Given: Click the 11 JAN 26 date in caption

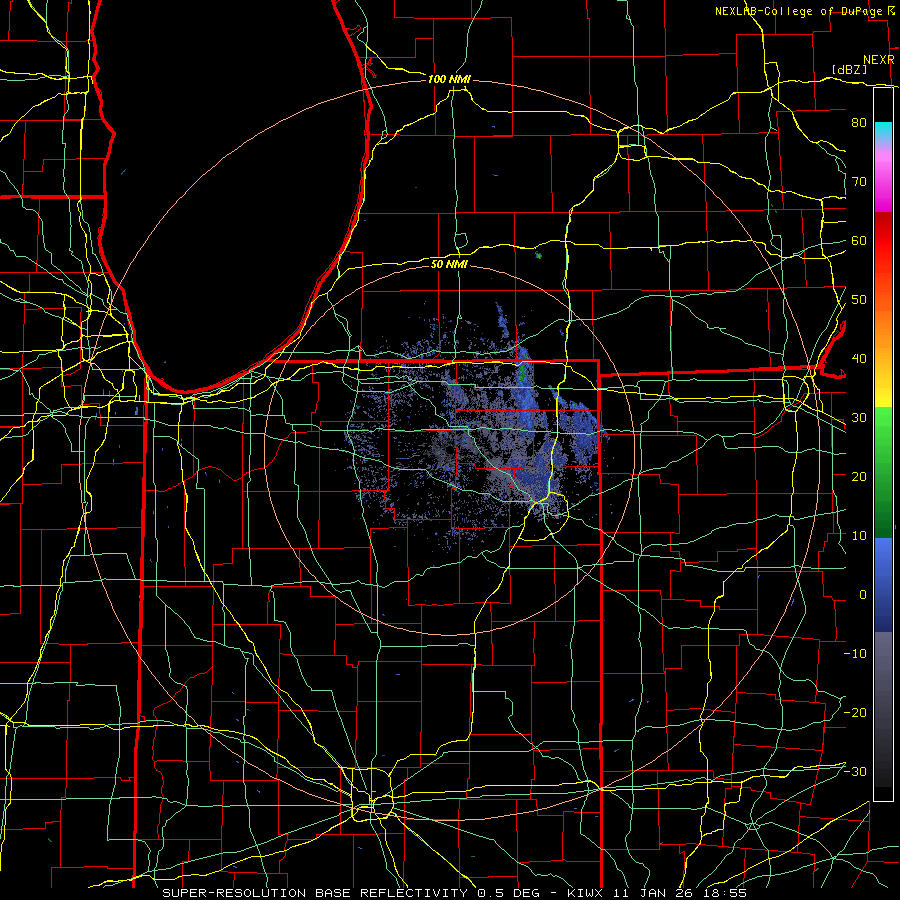Looking at the screenshot, I should (x=652, y=893).
